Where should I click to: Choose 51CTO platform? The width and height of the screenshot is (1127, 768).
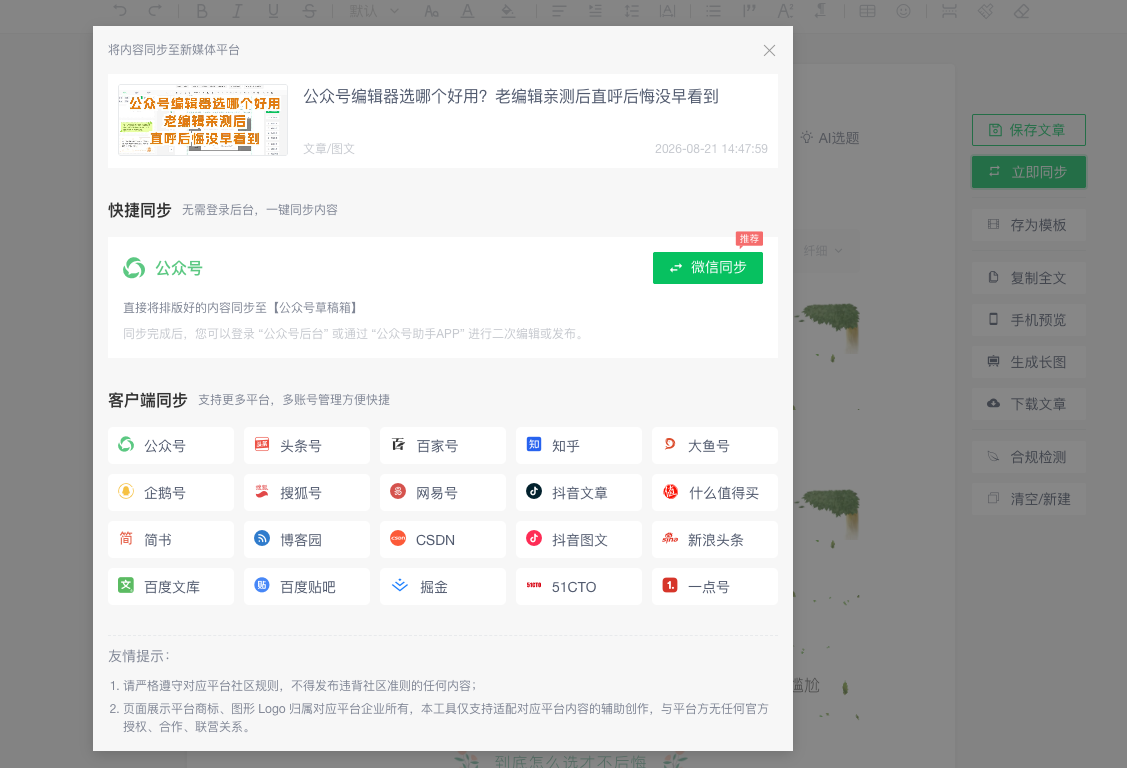579,587
